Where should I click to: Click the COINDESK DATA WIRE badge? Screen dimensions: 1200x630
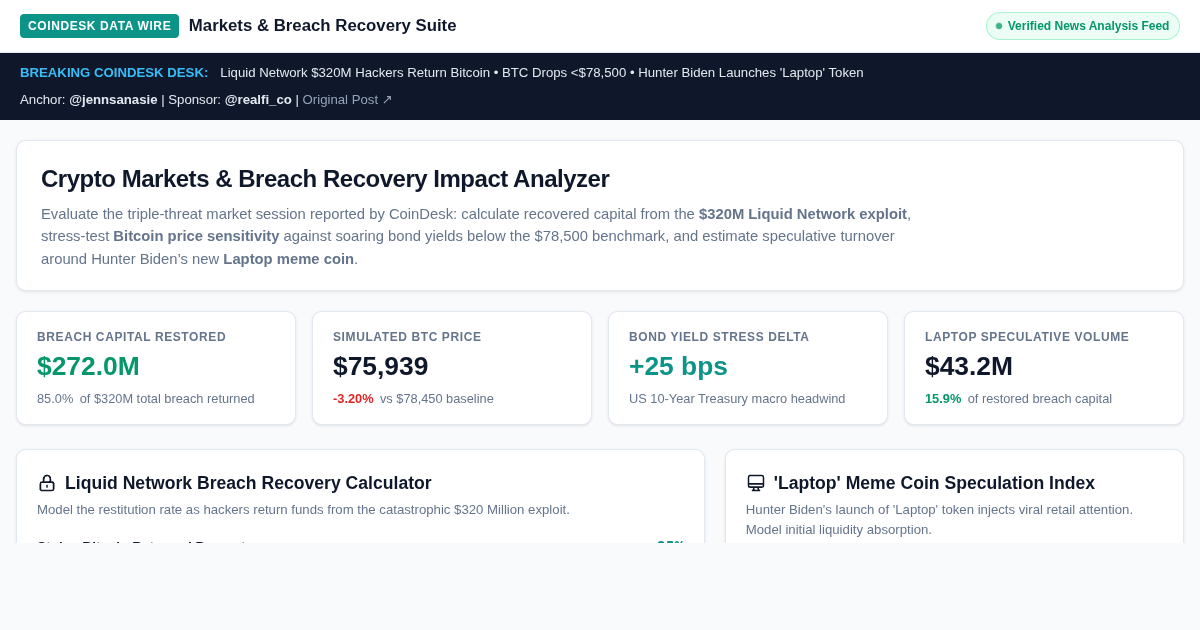click(99, 26)
